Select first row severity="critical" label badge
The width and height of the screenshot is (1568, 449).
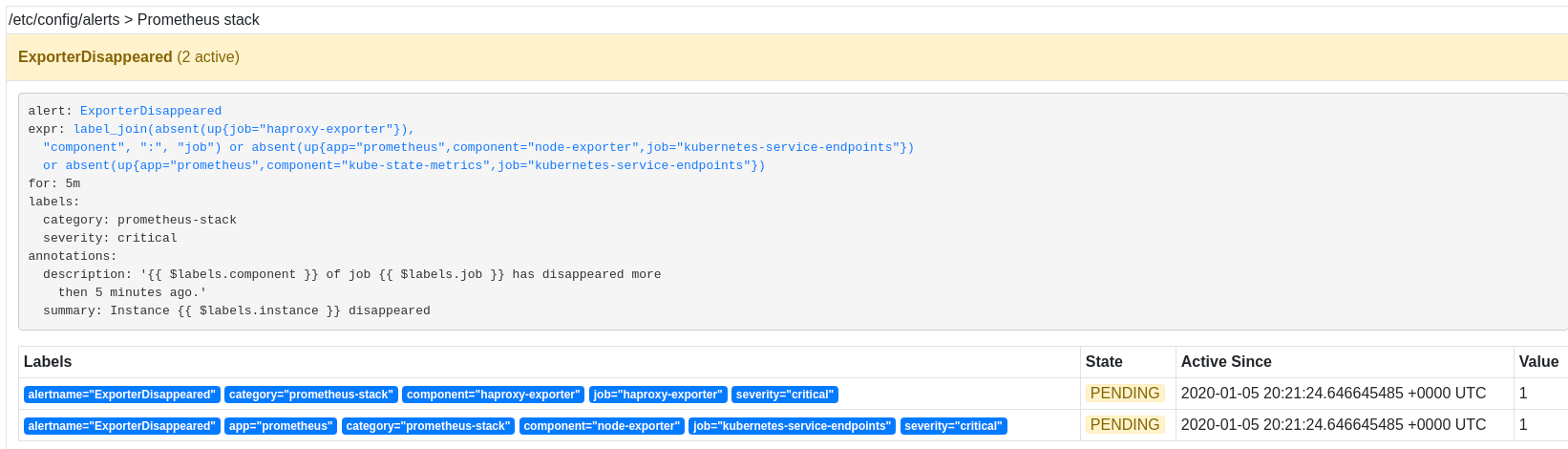click(x=785, y=395)
